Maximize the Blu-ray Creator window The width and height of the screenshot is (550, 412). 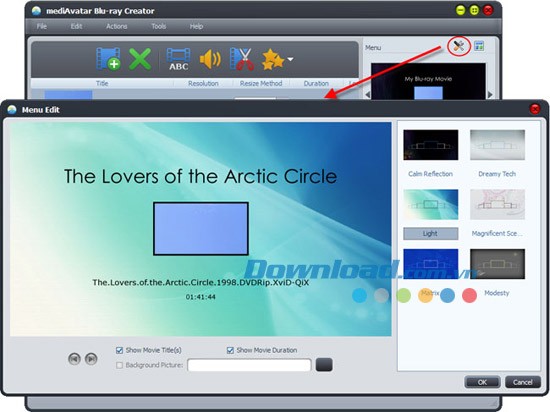pyautogui.click(x=474, y=10)
